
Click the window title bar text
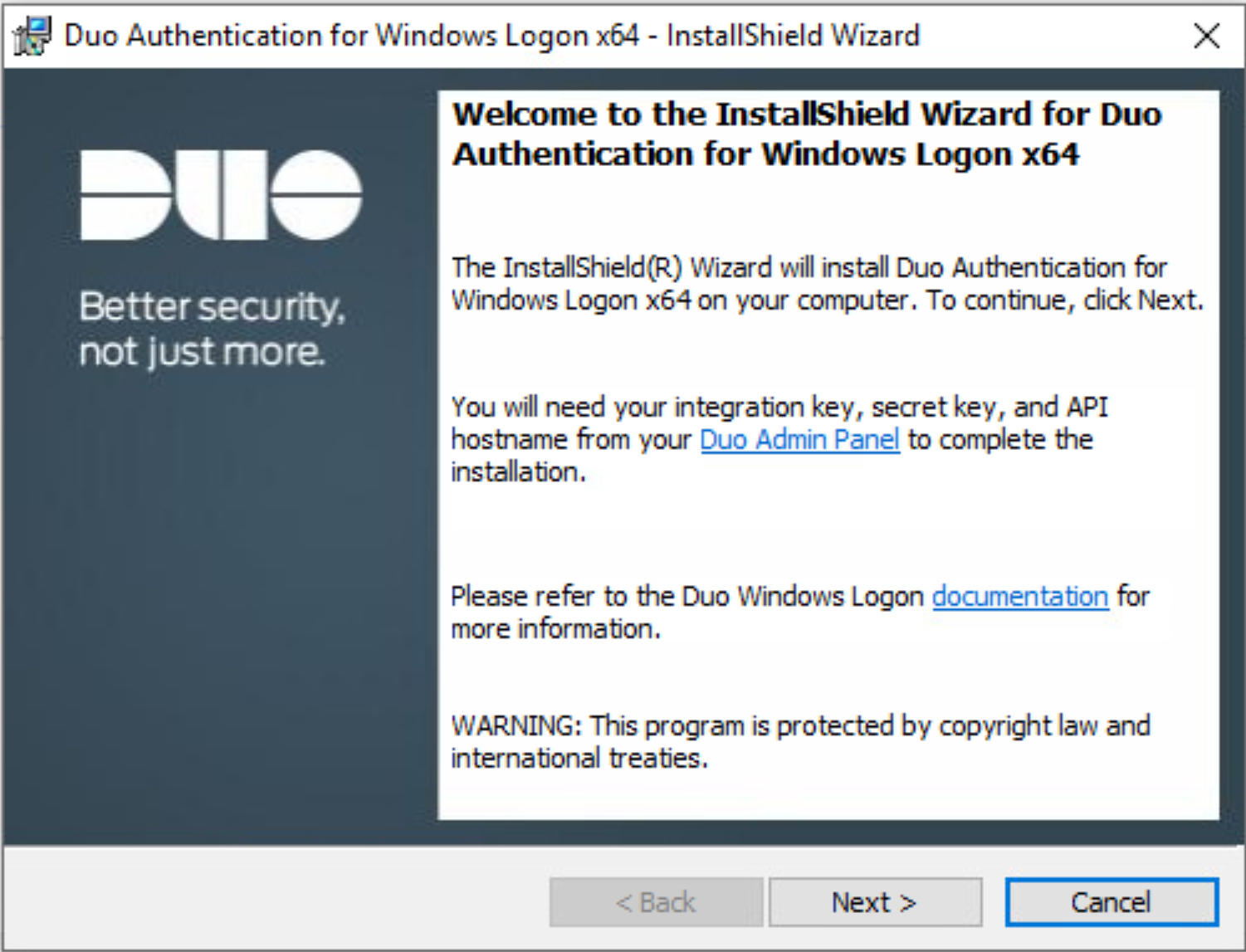pos(492,36)
